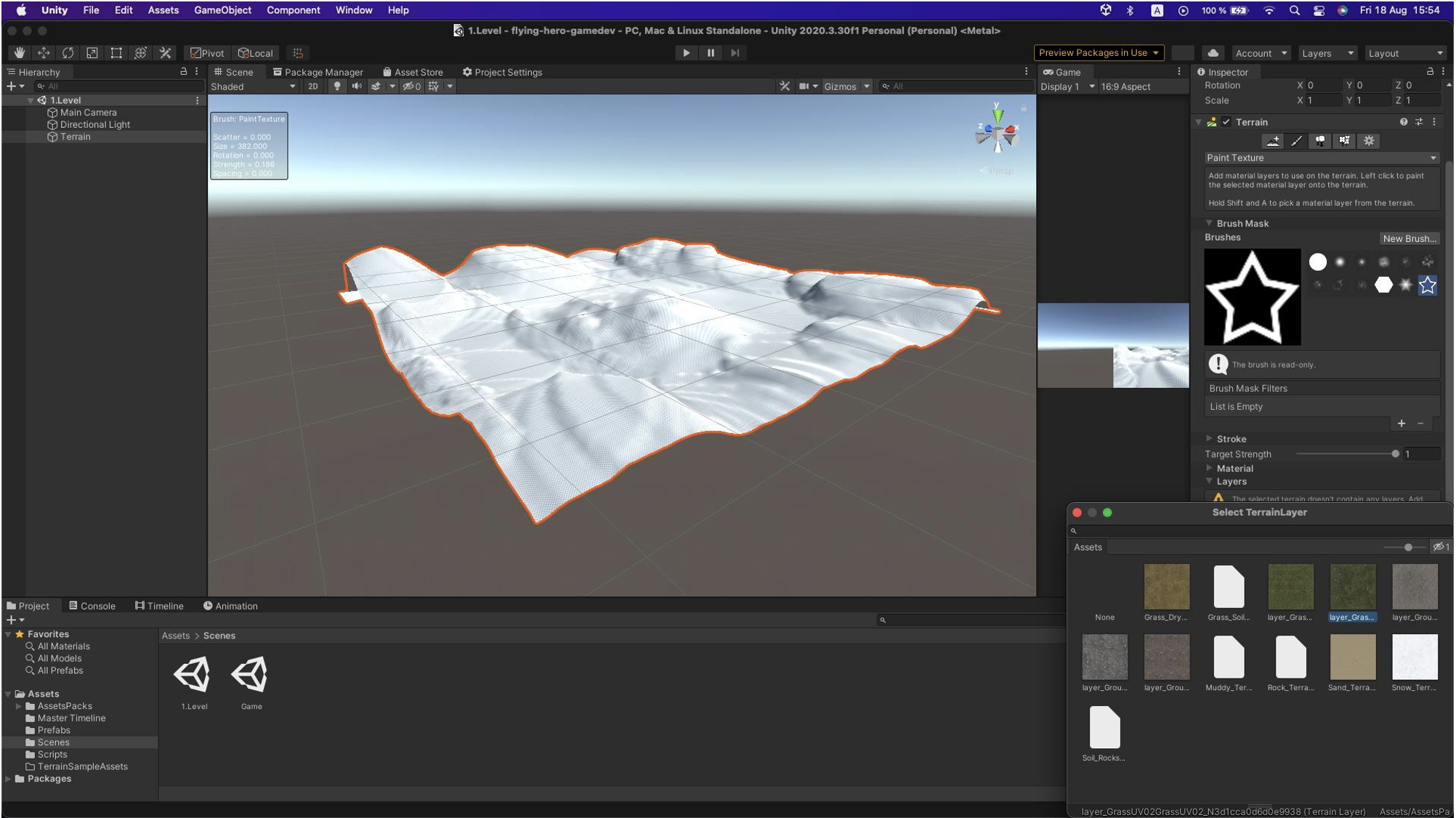Select the combined Transform tool
The height and width of the screenshot is (818, 1456).
(141, 53)
